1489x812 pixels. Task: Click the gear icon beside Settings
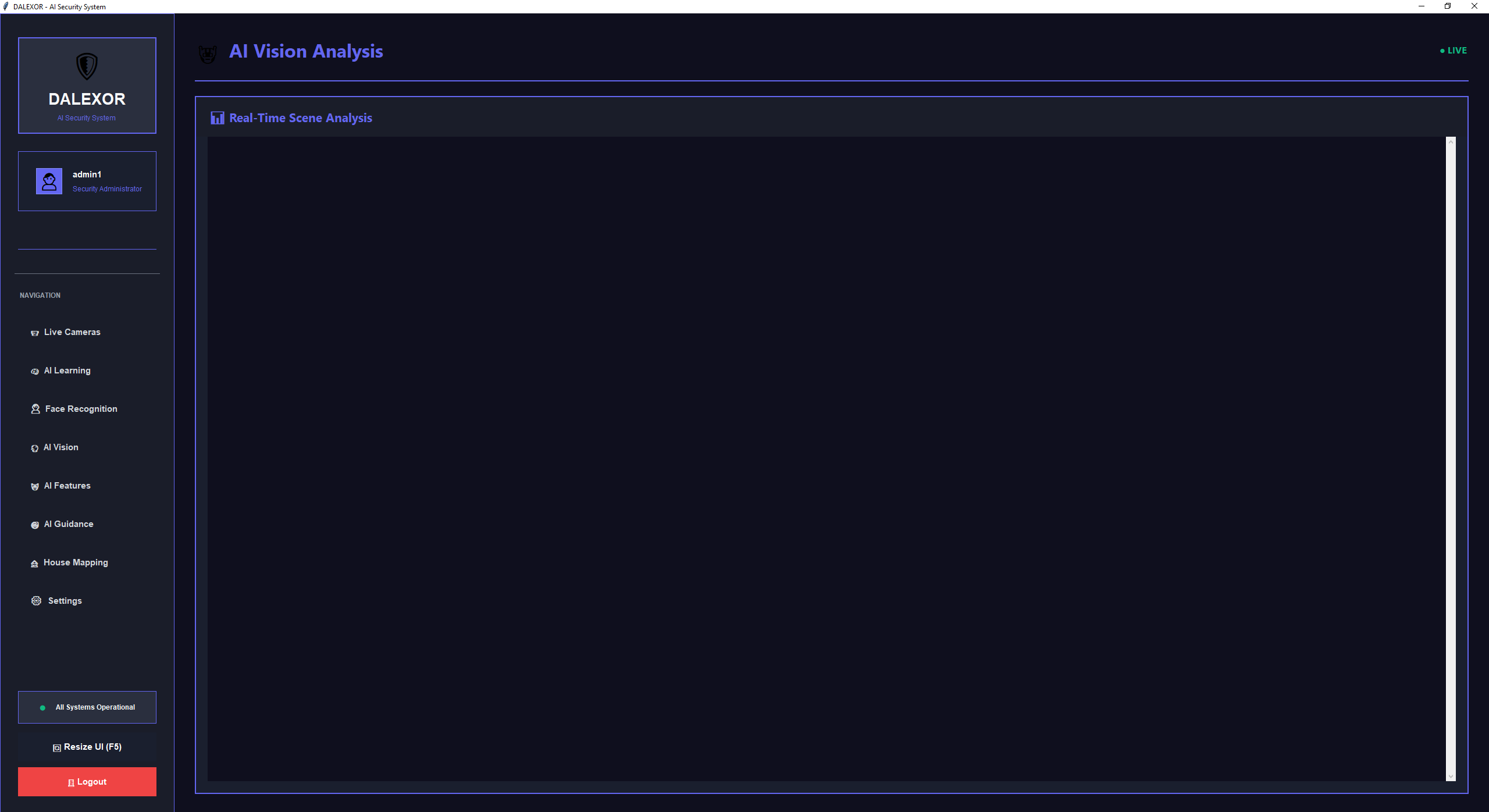click(36, 601)
